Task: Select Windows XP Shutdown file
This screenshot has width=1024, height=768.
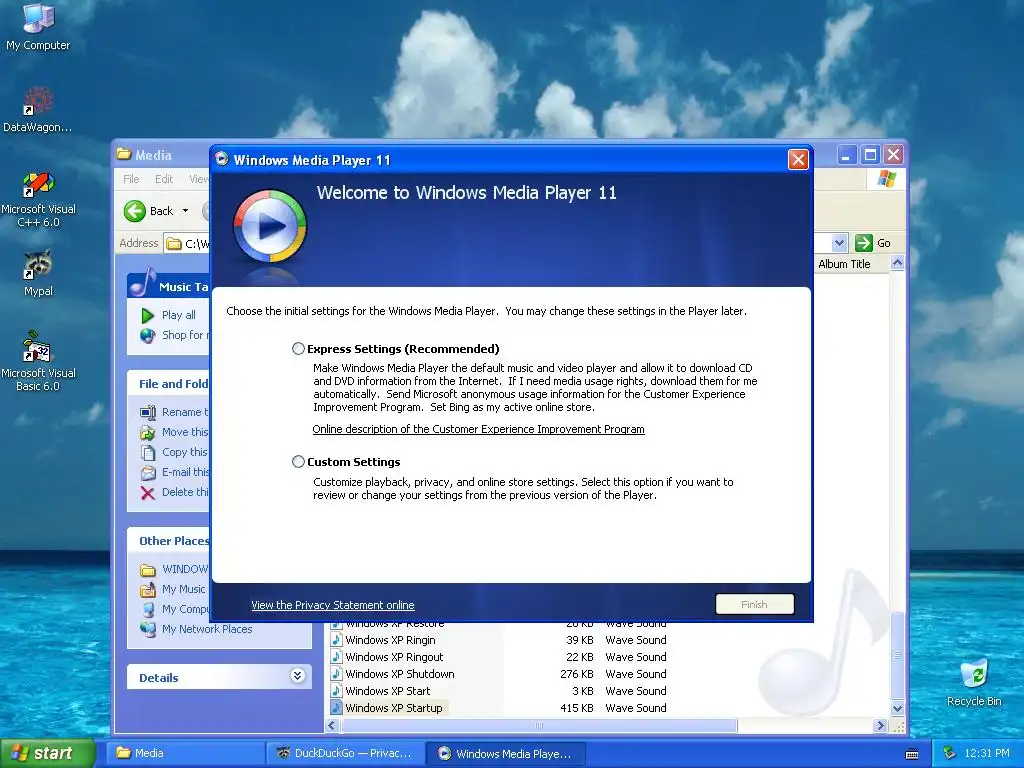Action: 400,674
